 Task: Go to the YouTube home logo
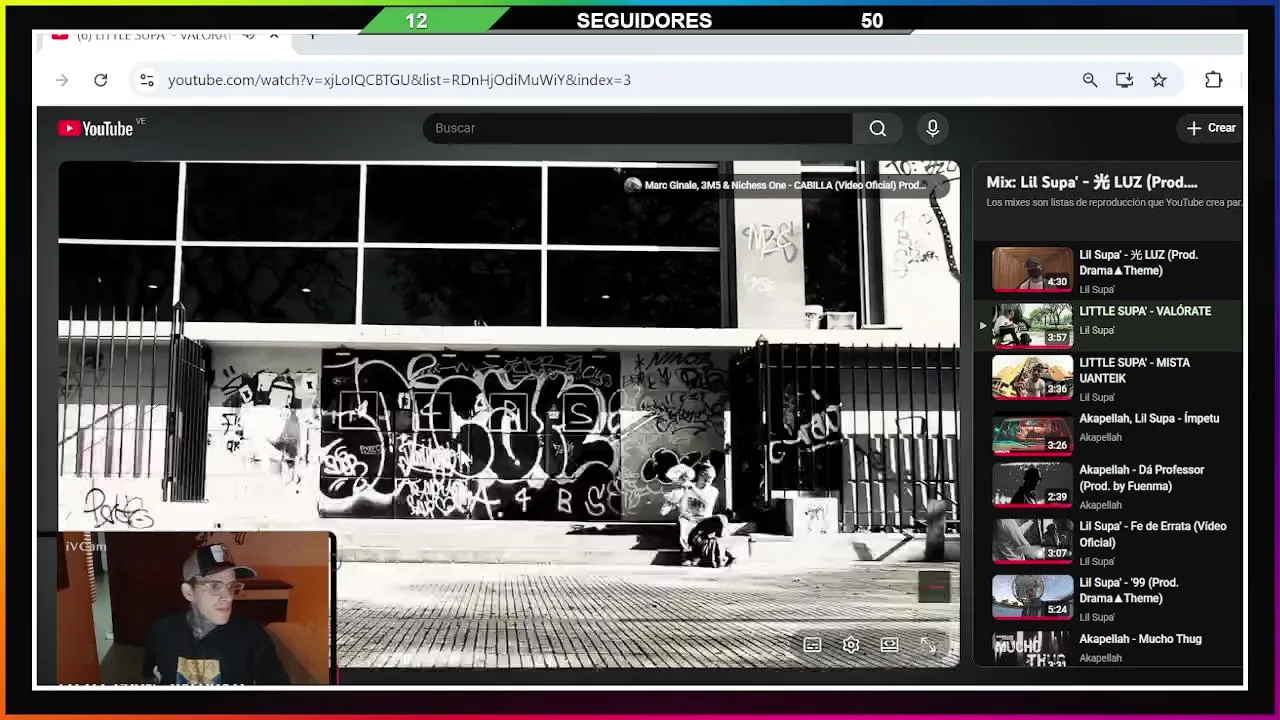[96, 128]
